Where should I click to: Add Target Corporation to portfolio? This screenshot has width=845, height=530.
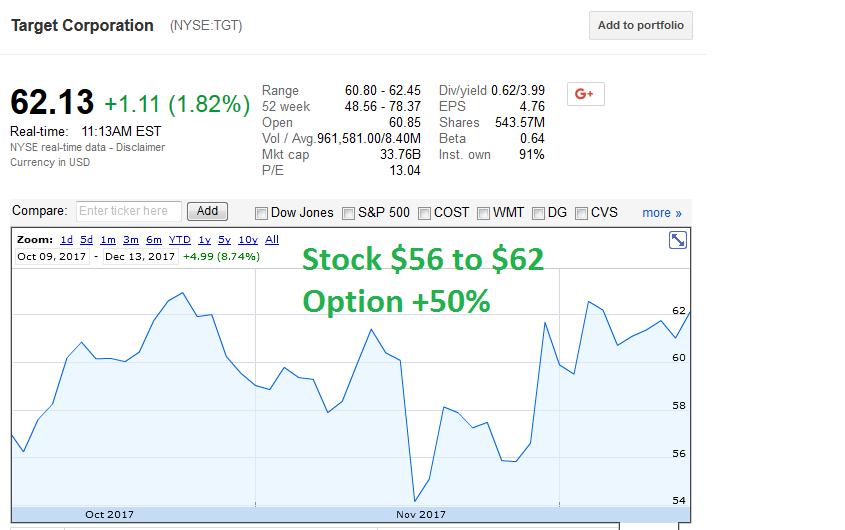640,25
